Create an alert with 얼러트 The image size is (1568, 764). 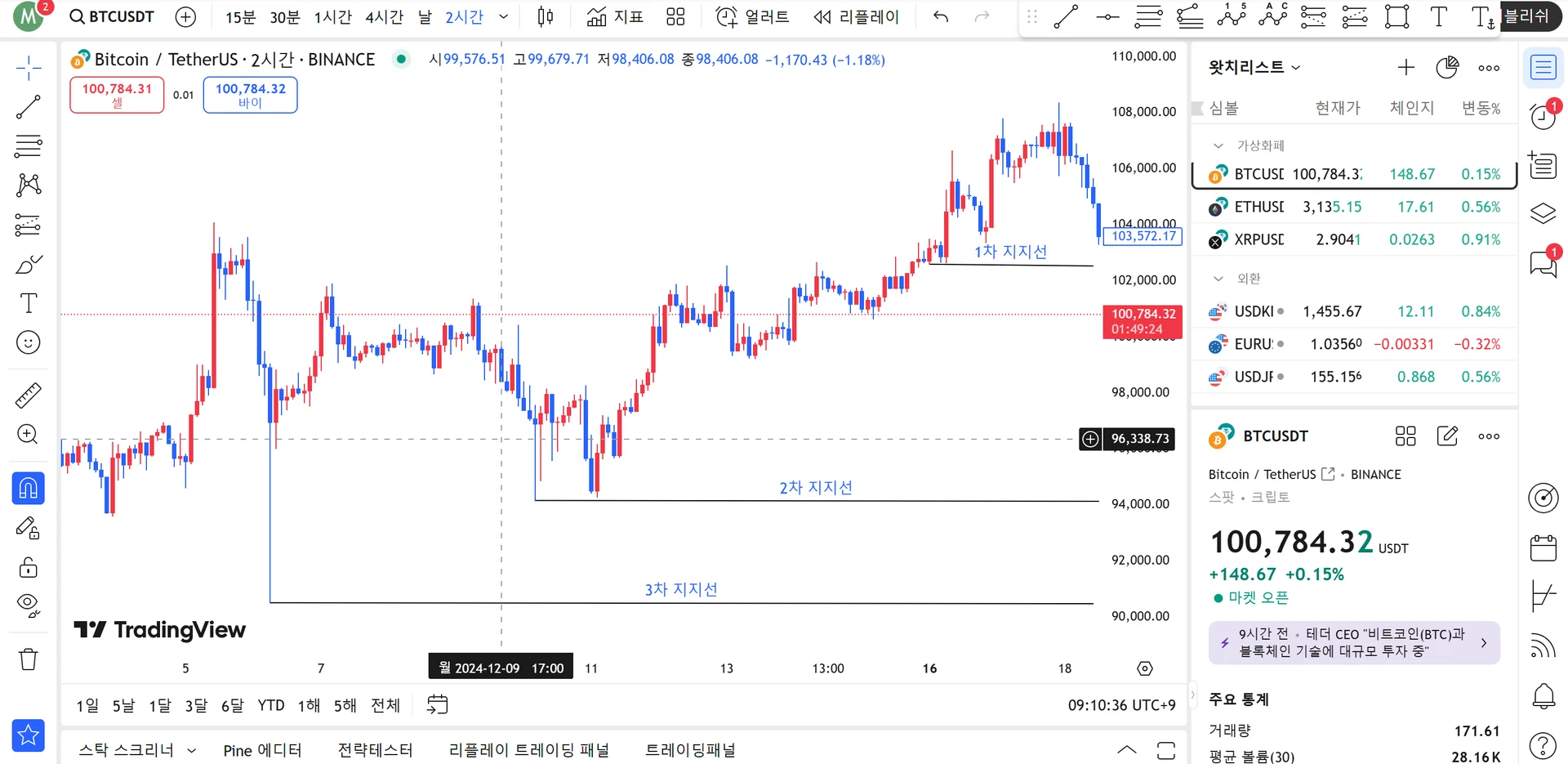[752, 17]
